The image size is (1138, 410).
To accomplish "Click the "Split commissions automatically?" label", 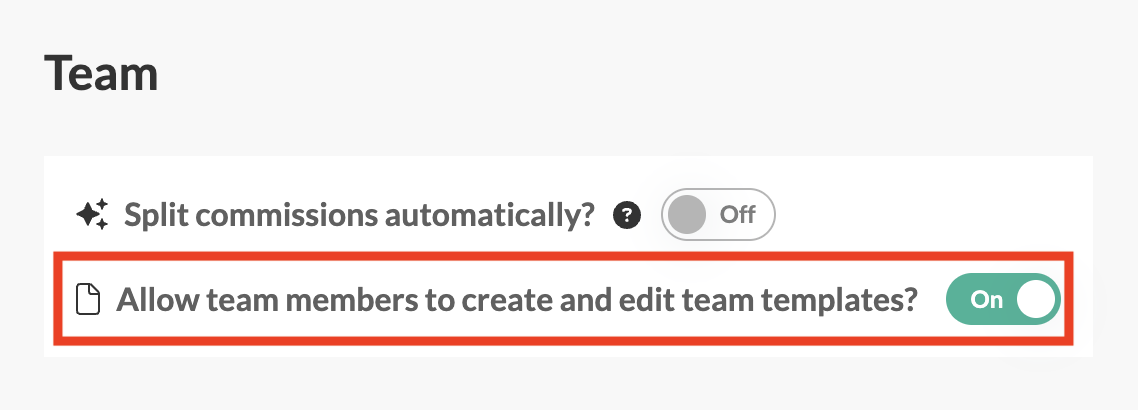I will point(360,214).
